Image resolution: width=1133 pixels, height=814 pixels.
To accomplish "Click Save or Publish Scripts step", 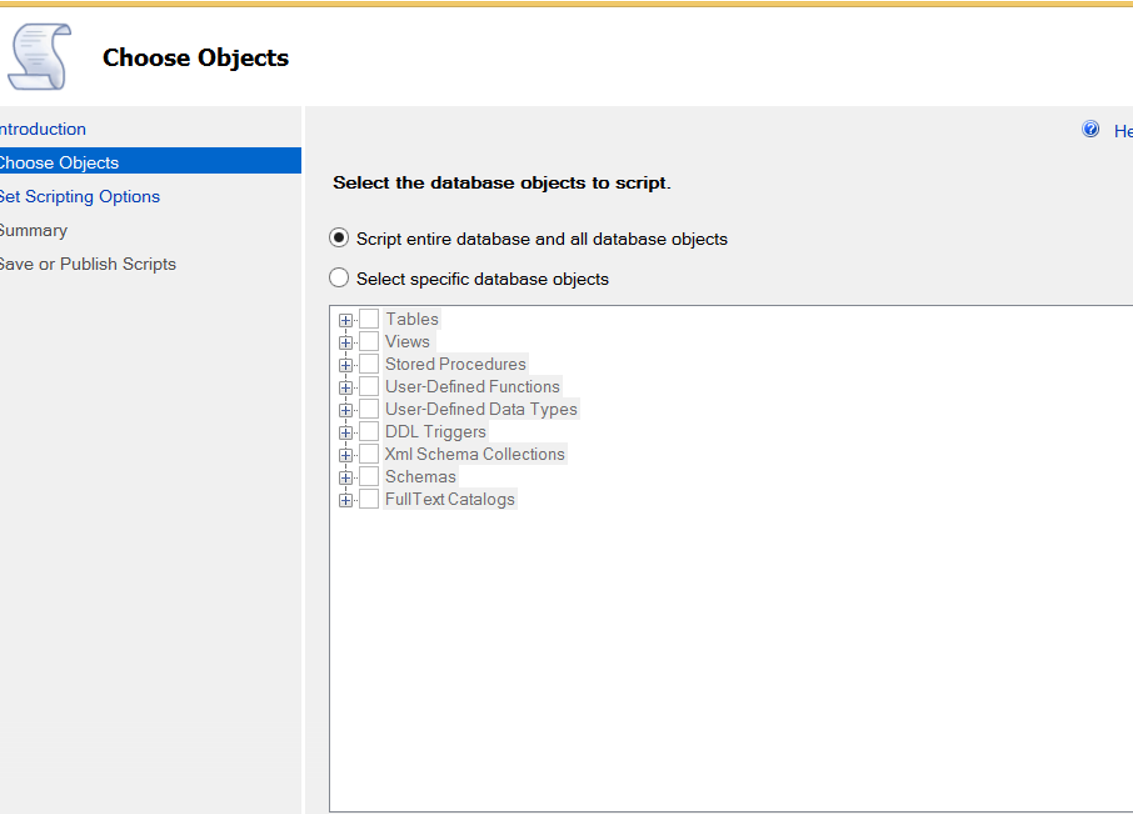I will [87, 264].
